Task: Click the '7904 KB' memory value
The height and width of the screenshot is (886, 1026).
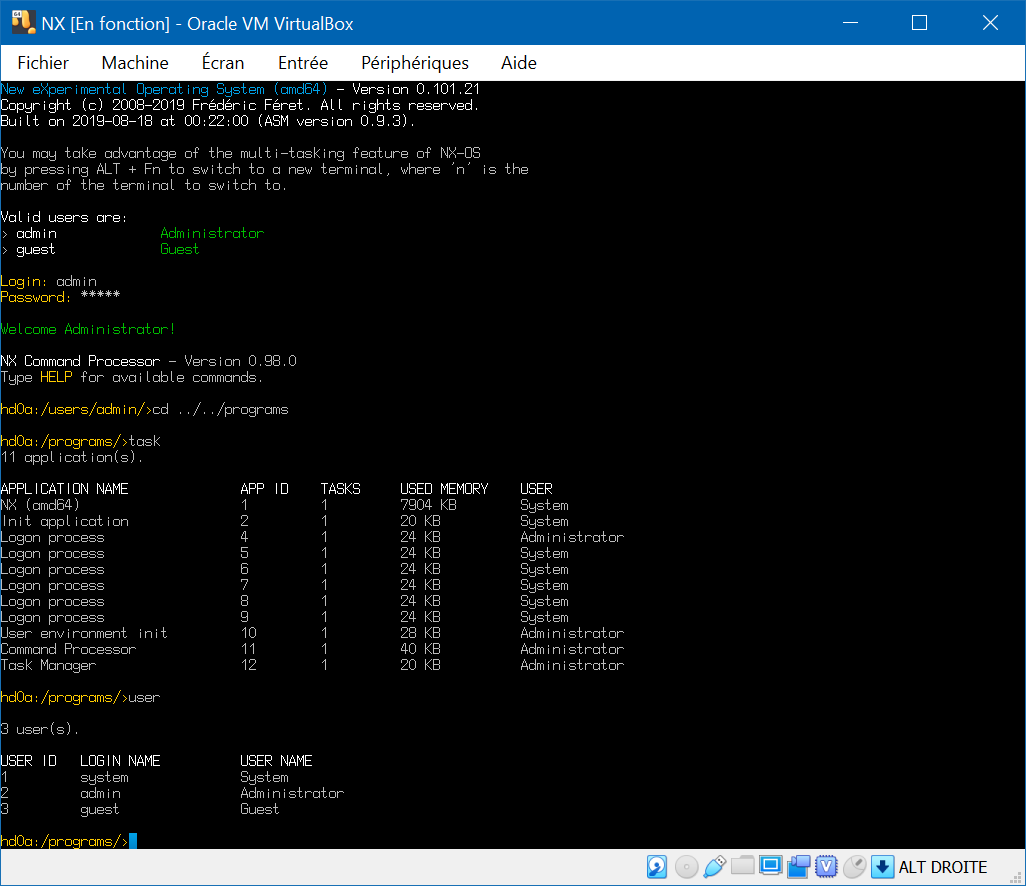Action: coord(429,505)
